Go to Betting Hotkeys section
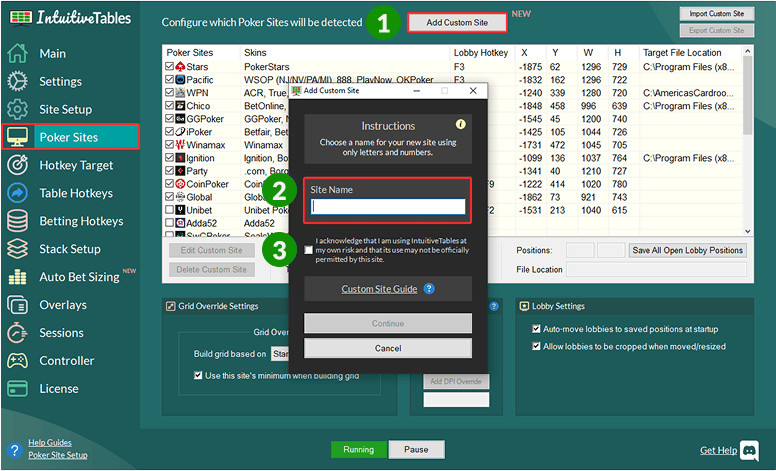Viewport: 776px width, 471px height. [x=81, y=221]
